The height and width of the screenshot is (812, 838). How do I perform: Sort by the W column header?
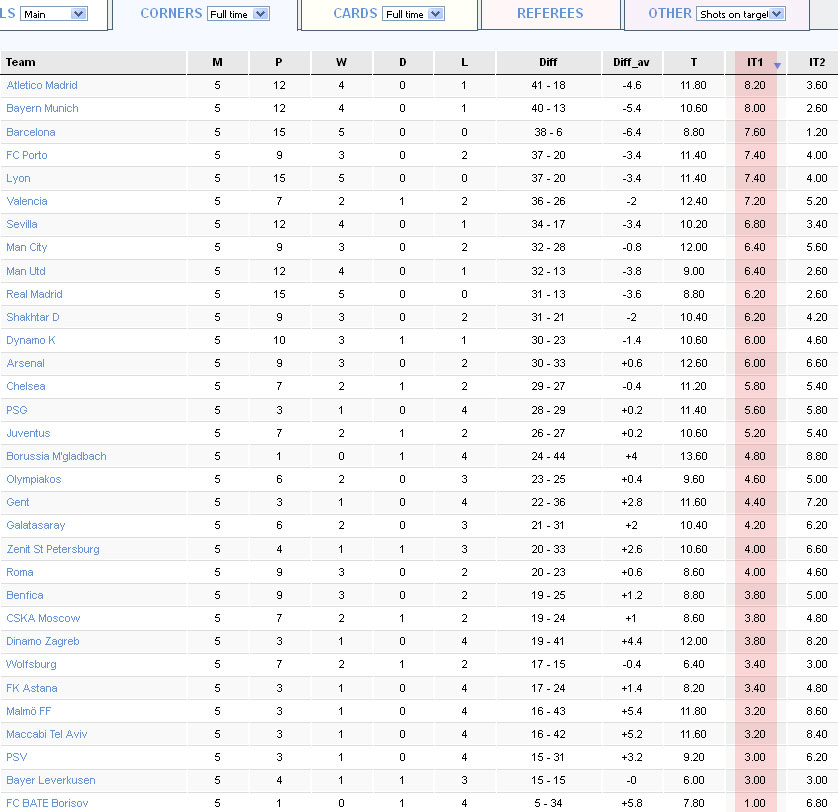(342, 62)
